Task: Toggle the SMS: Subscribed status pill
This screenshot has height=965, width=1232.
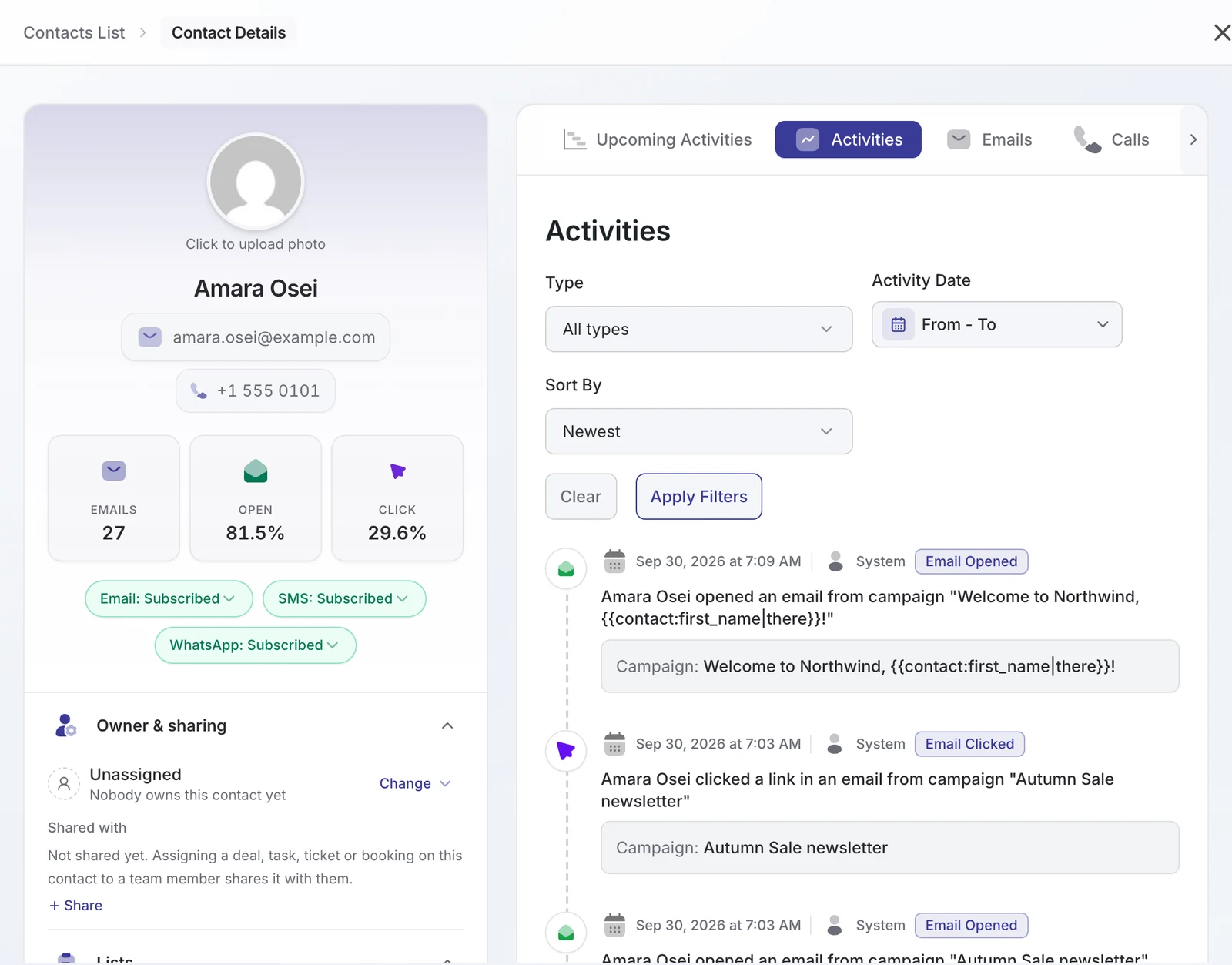Action: tap(344, 598)
